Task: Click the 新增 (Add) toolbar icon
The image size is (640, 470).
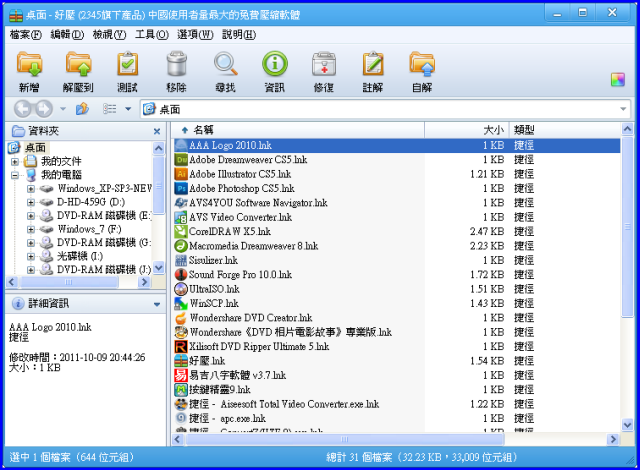Action: coord(29,70)
